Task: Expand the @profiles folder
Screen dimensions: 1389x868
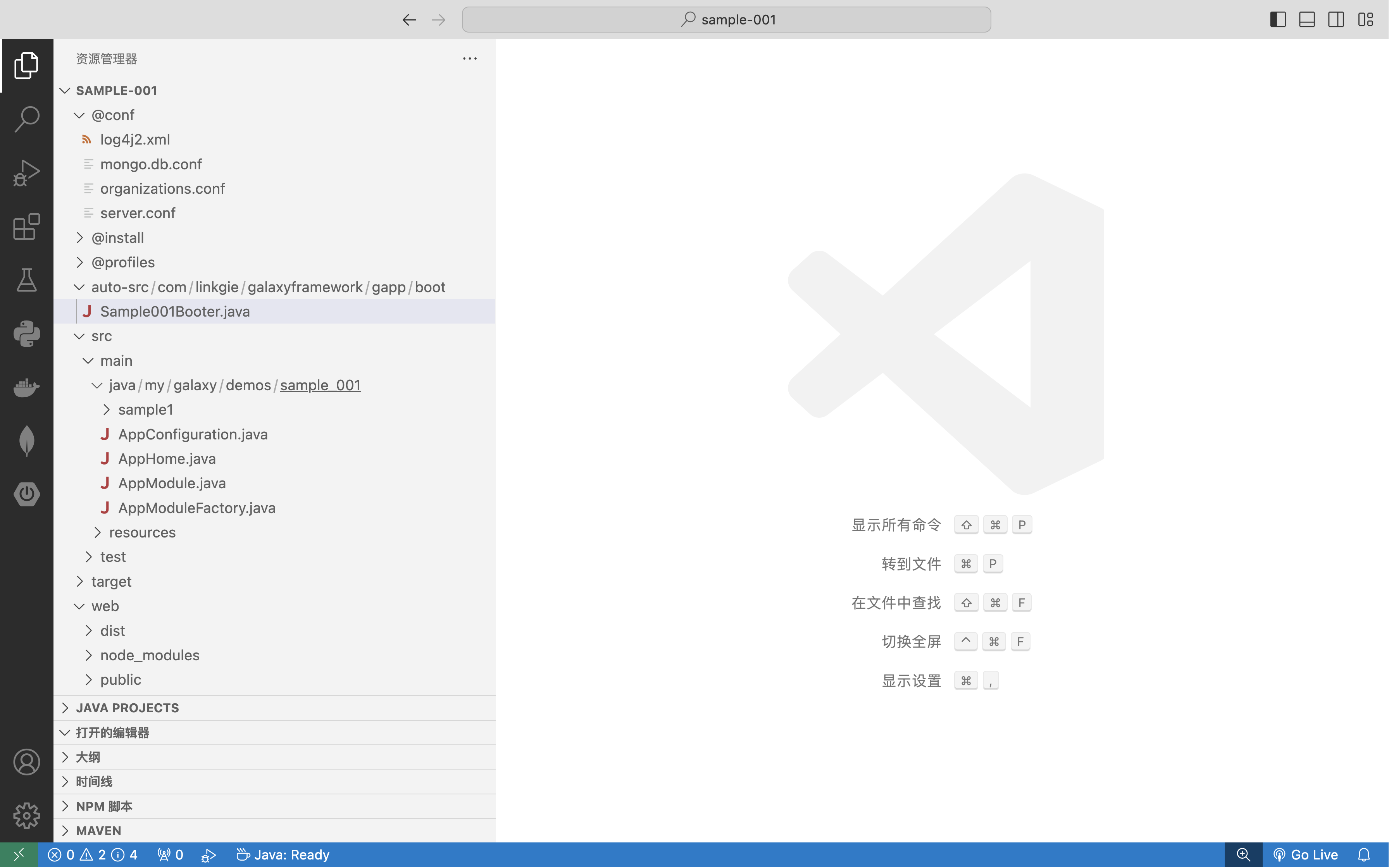Action: (274, 262)
